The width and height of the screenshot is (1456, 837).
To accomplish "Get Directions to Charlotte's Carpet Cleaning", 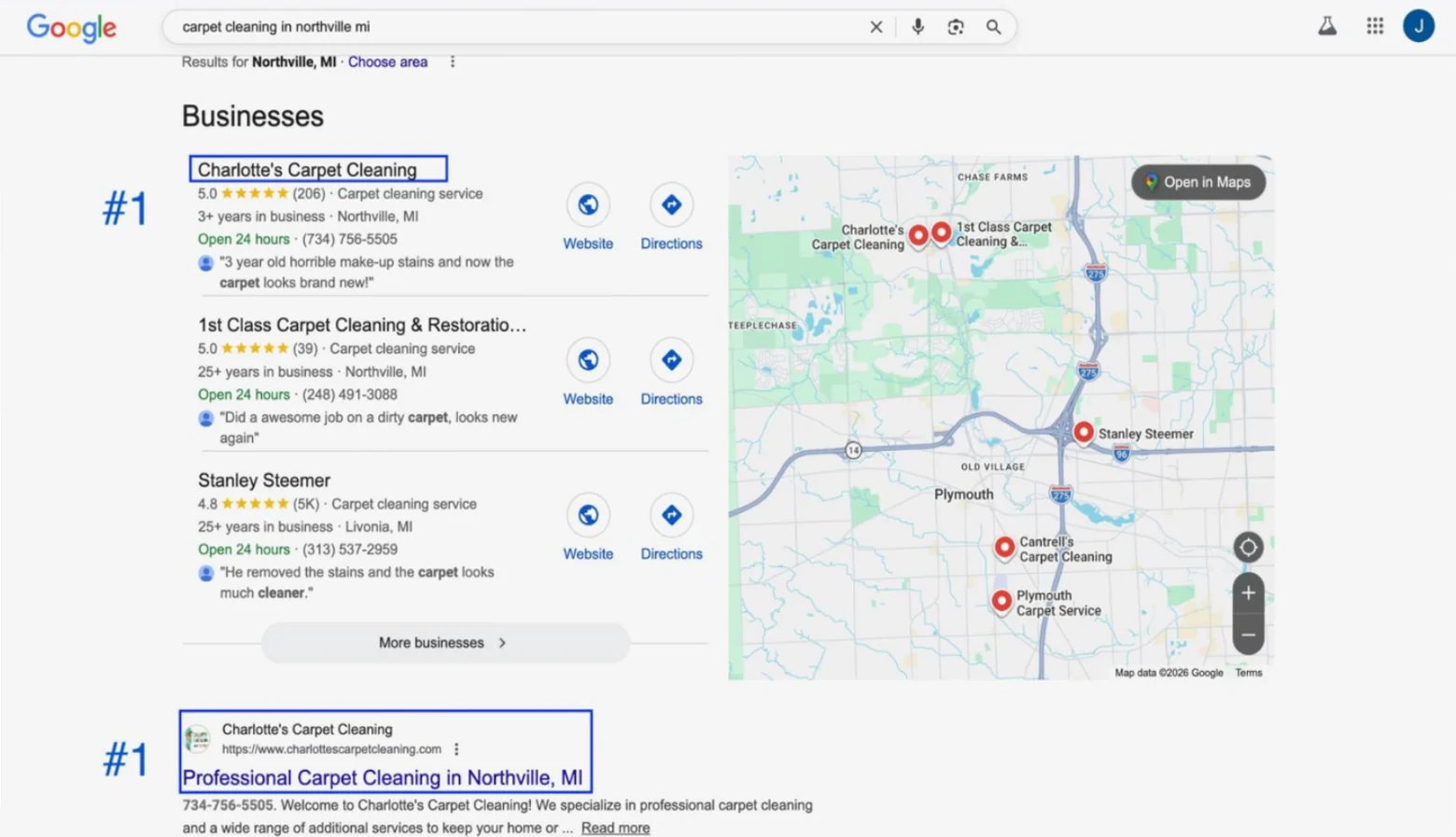I will pos(671,217).
